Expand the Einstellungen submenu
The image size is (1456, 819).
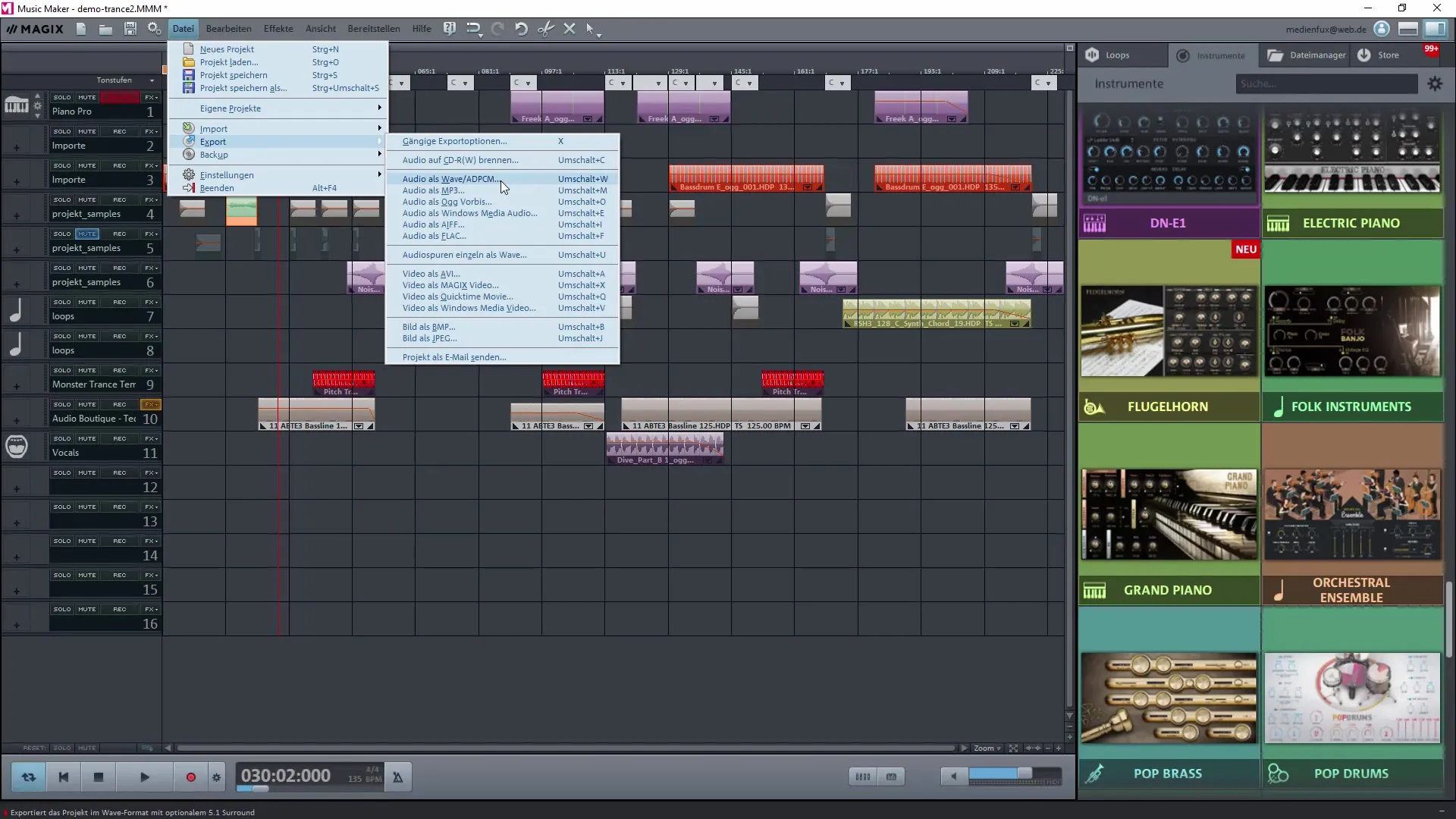tap(278, 175)
